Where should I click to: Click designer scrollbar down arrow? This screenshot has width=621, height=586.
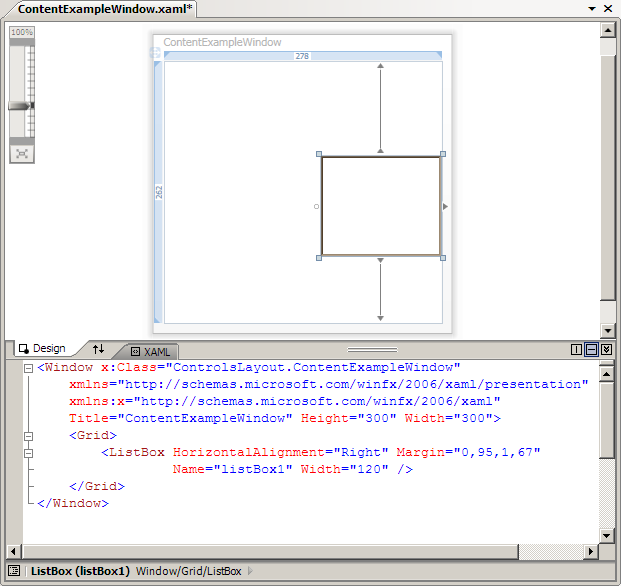[608, 329]
